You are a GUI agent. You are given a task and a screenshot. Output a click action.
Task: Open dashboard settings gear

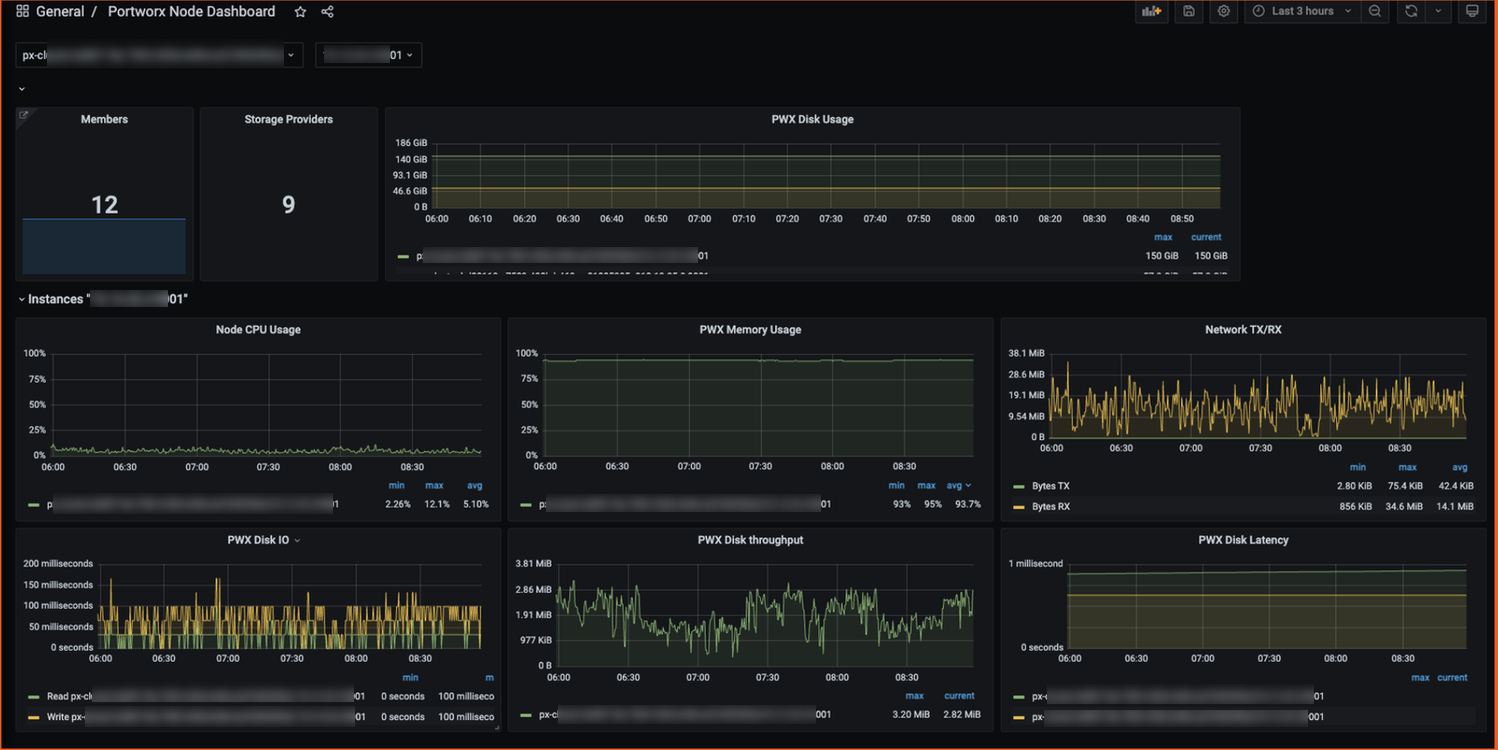(x=1224, y=11)
